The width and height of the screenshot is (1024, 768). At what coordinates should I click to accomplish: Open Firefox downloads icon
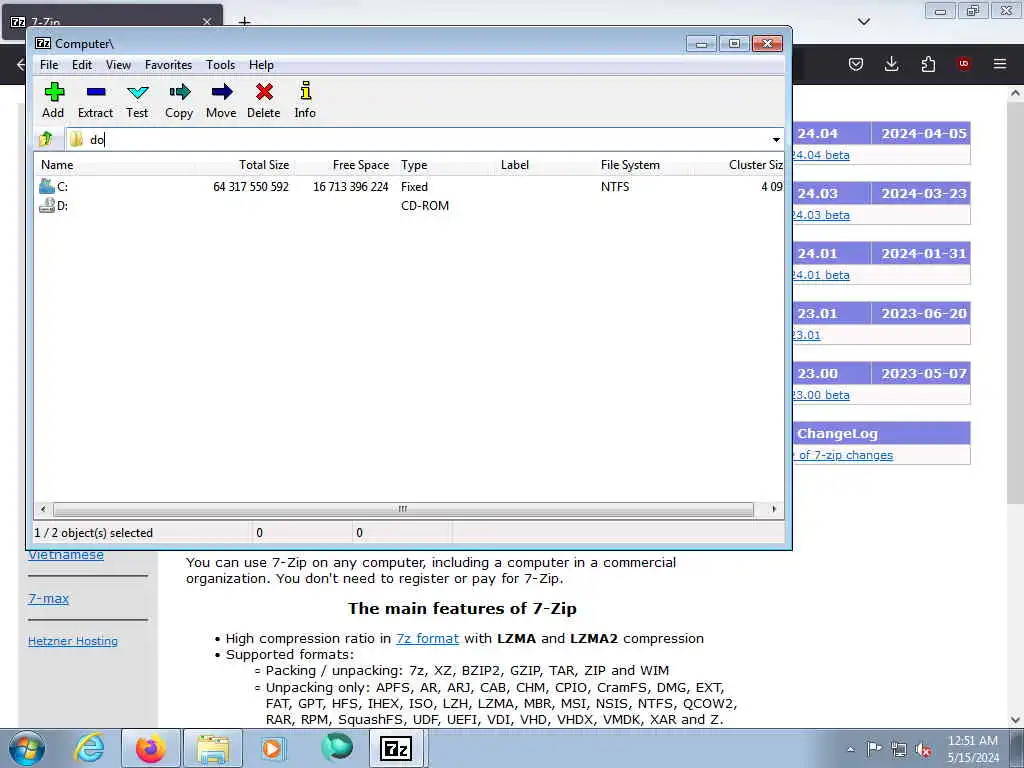[891, 64]
